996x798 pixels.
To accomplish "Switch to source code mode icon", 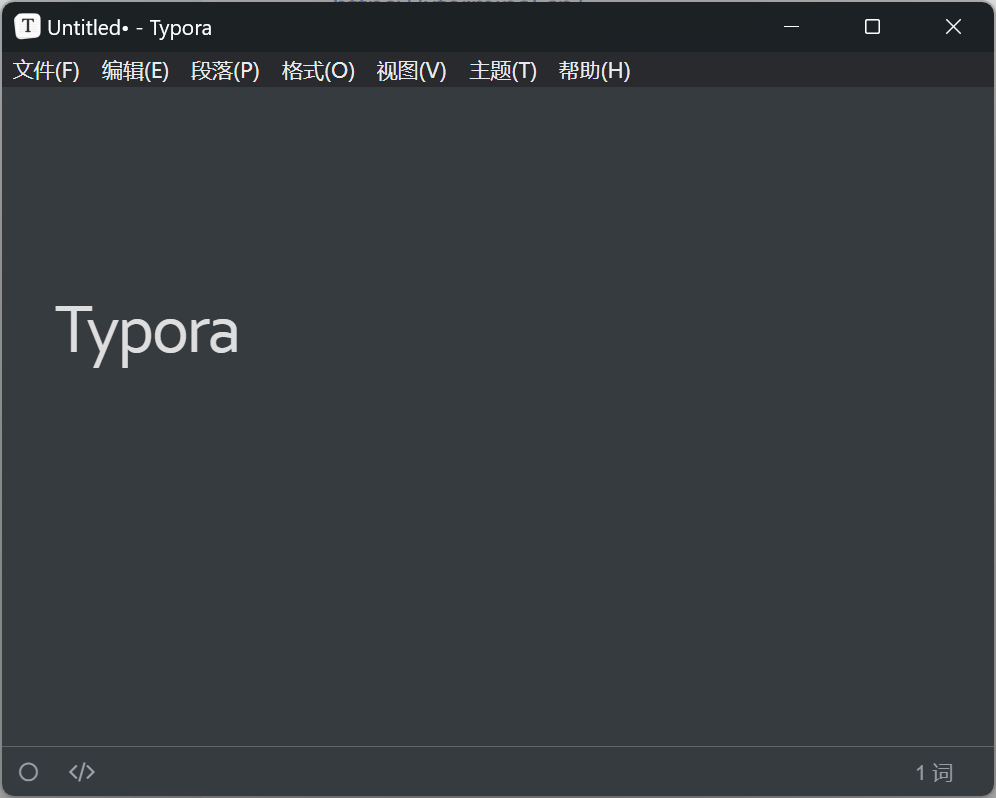I will click(82, 772).
